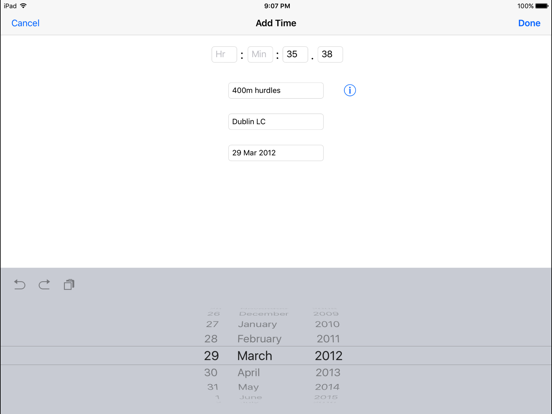Tap the redo arrow icon

coord(44,284)
